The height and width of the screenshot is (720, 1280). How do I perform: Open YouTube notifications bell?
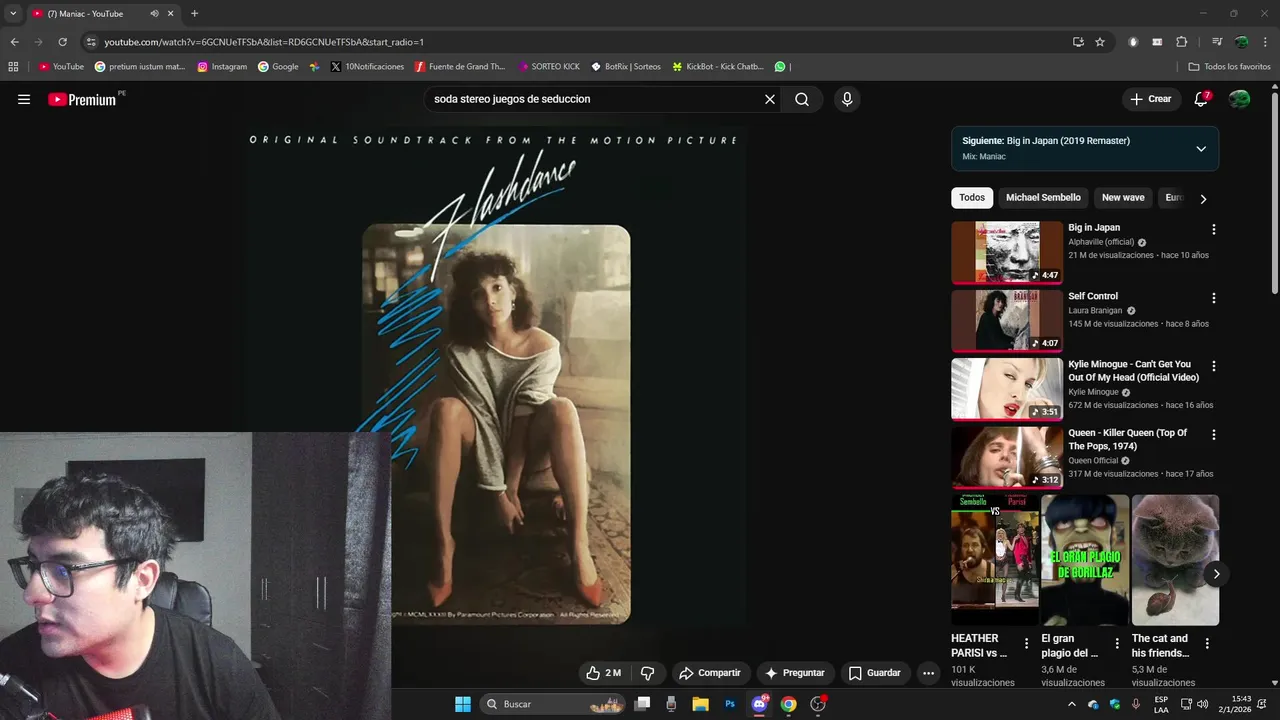tap(1201, 99)
